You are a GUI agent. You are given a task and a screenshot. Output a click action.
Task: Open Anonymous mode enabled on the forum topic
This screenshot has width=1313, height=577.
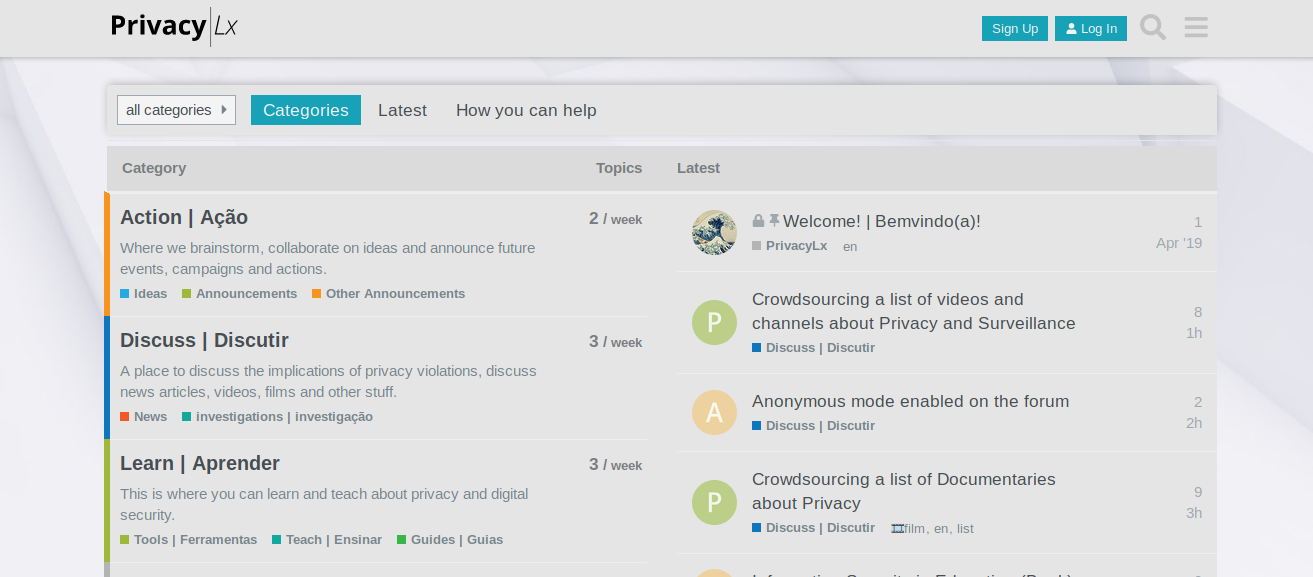click(910, 402)
